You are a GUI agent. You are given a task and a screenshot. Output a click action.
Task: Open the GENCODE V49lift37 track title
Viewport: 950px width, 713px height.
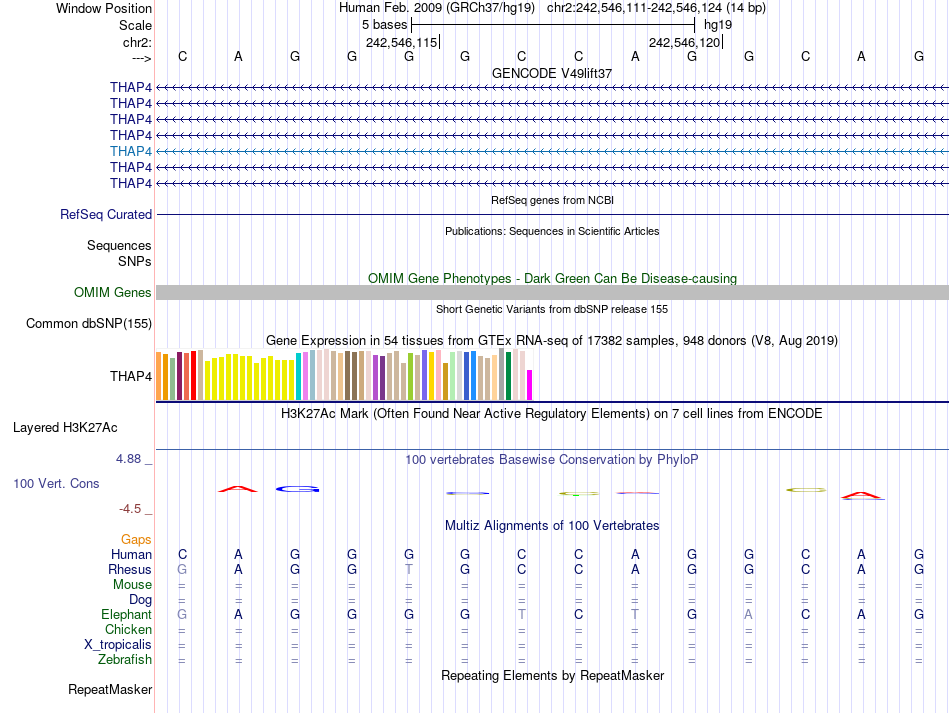(552, 73)
